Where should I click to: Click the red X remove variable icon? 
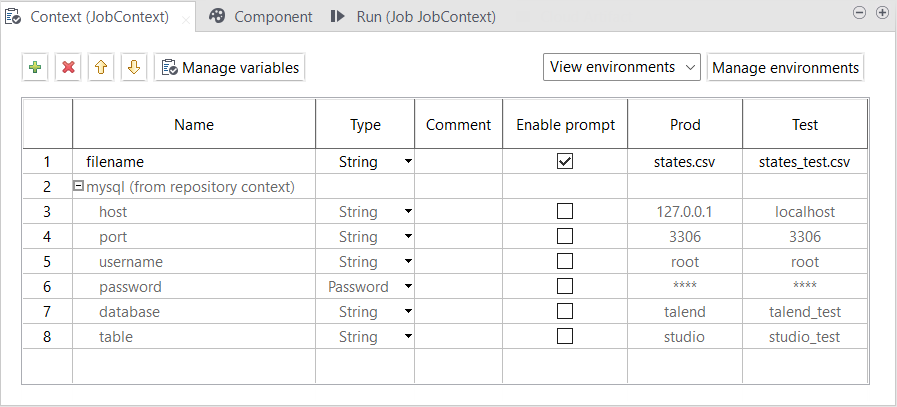point(68,68)
